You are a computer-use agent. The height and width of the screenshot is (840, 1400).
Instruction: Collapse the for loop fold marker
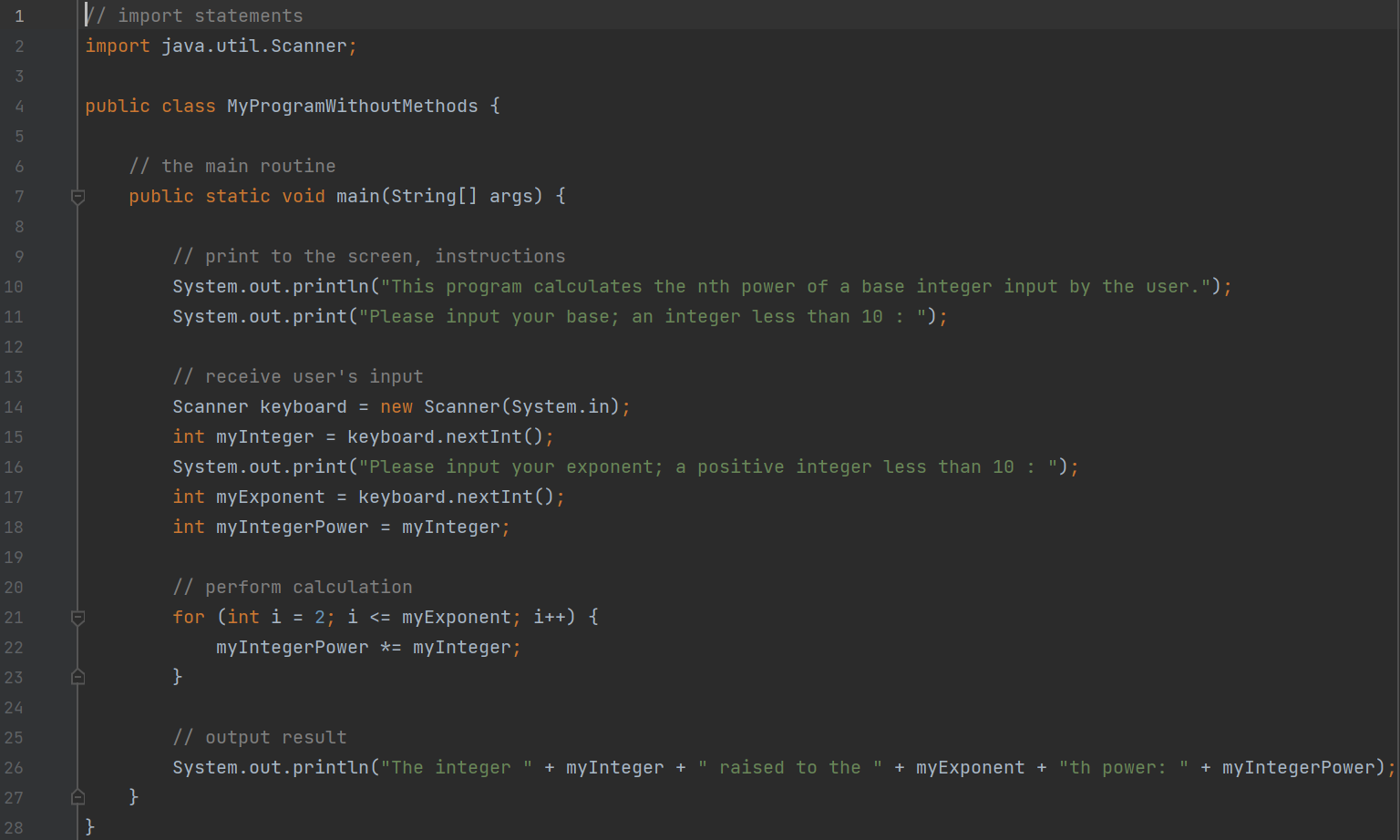pos(77,618)
